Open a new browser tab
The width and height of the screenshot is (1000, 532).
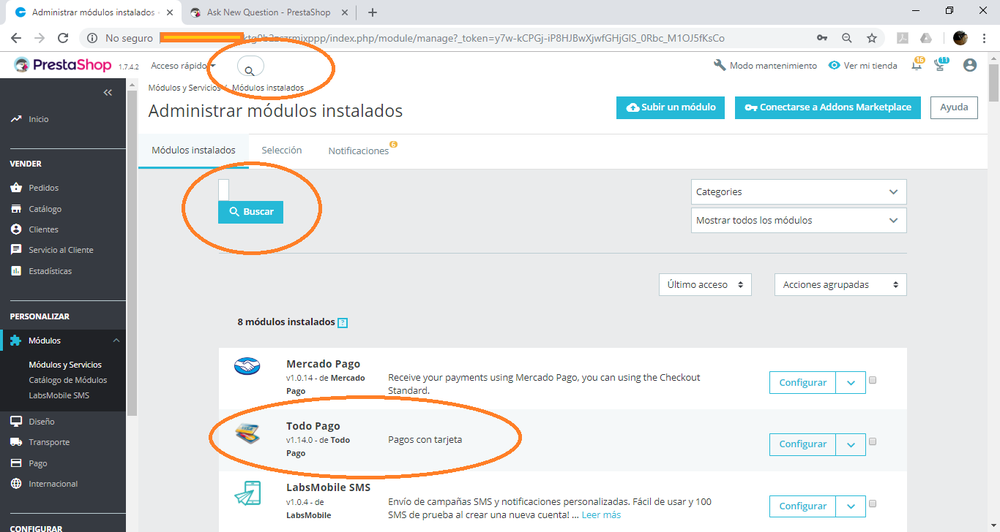pyautogui.click(x=372, y=12)
